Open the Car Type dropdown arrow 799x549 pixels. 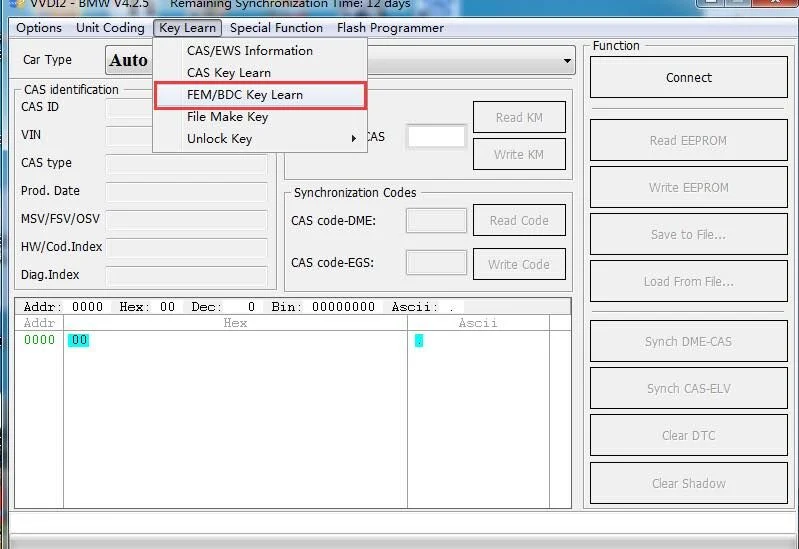(x=567, y=61)
